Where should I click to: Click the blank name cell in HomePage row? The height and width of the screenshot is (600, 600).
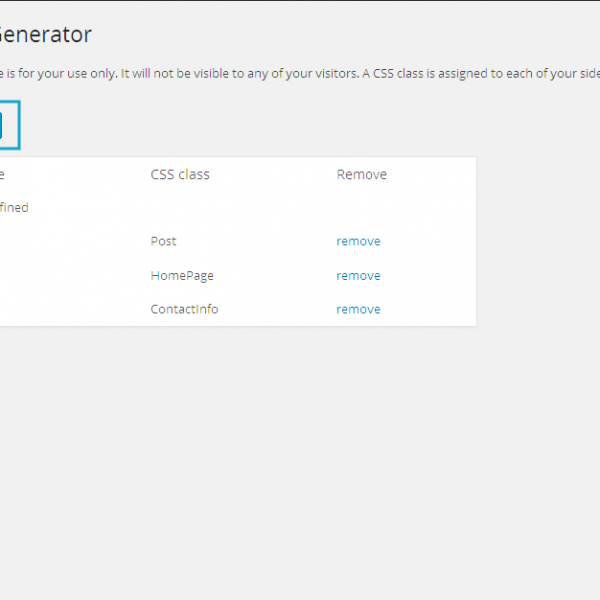tap(60, 275)
